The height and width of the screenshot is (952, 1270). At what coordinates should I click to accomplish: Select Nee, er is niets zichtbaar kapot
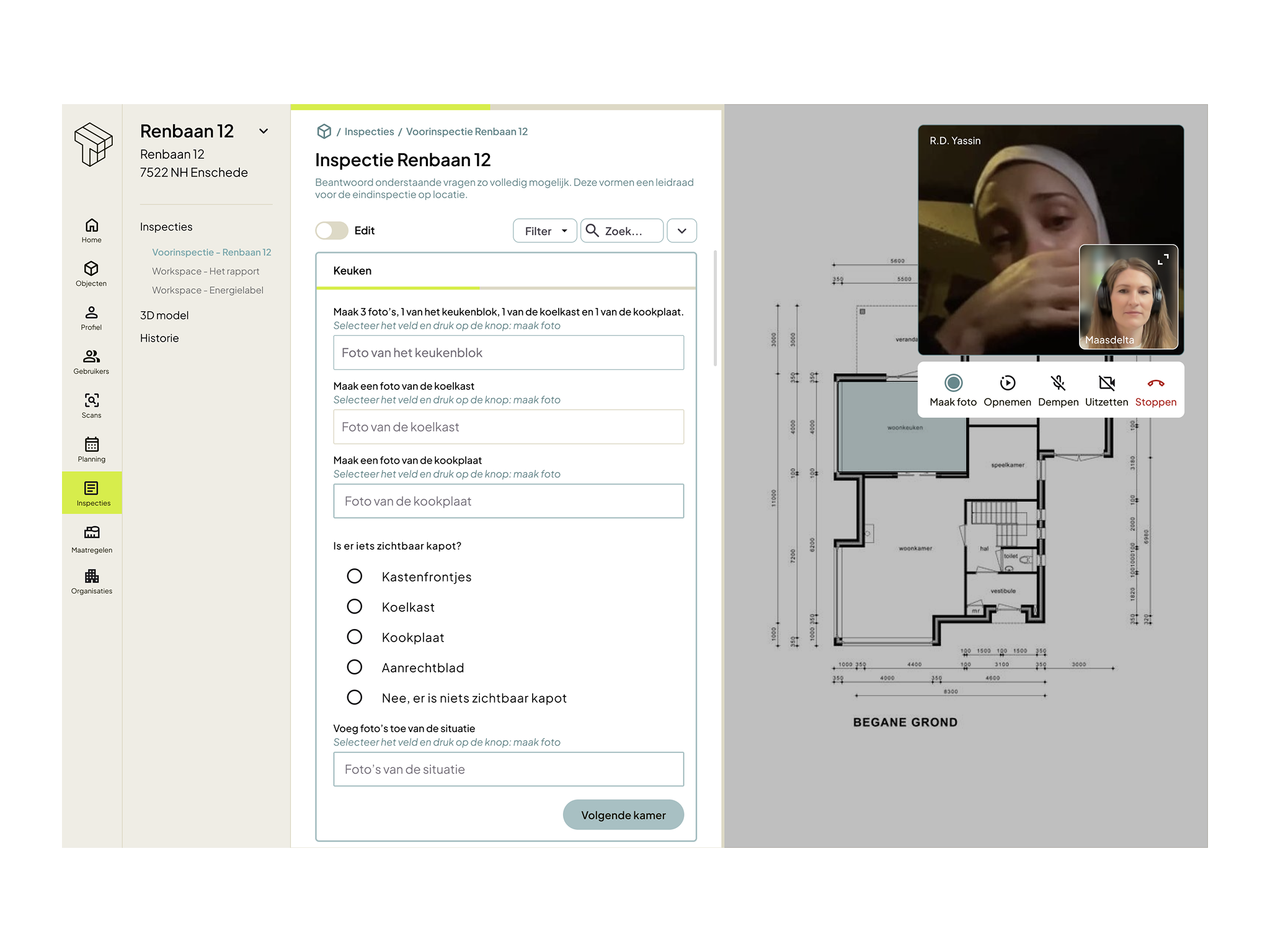(355, 698)
